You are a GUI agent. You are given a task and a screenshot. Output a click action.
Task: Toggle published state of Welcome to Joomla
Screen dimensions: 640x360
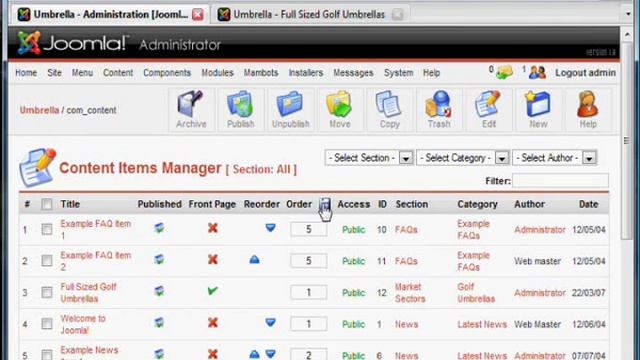159,322
